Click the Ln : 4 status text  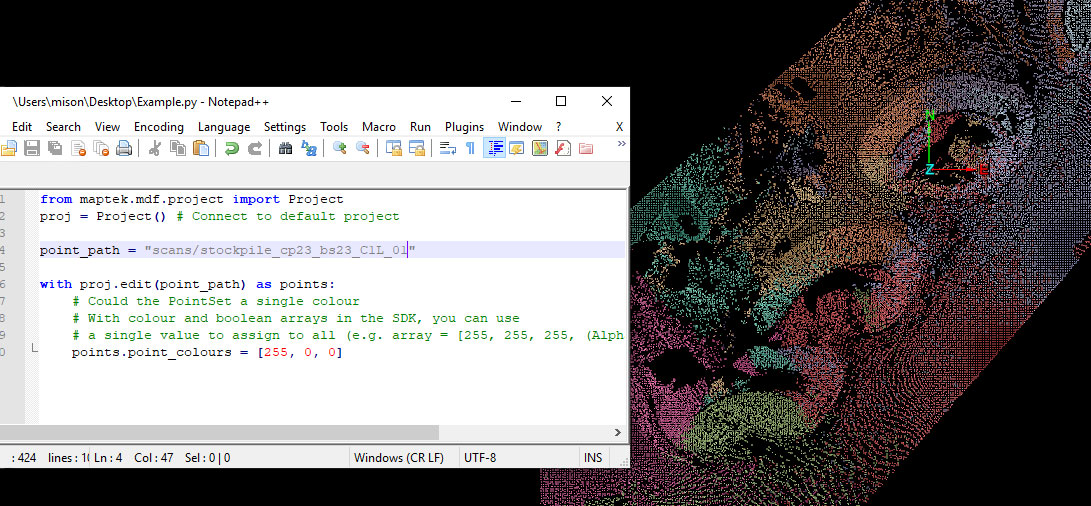click(108, 457)
